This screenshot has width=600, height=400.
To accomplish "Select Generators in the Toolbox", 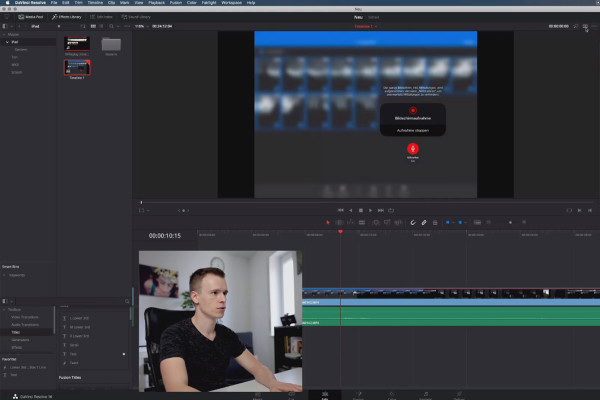I will (x=20, y=340).
